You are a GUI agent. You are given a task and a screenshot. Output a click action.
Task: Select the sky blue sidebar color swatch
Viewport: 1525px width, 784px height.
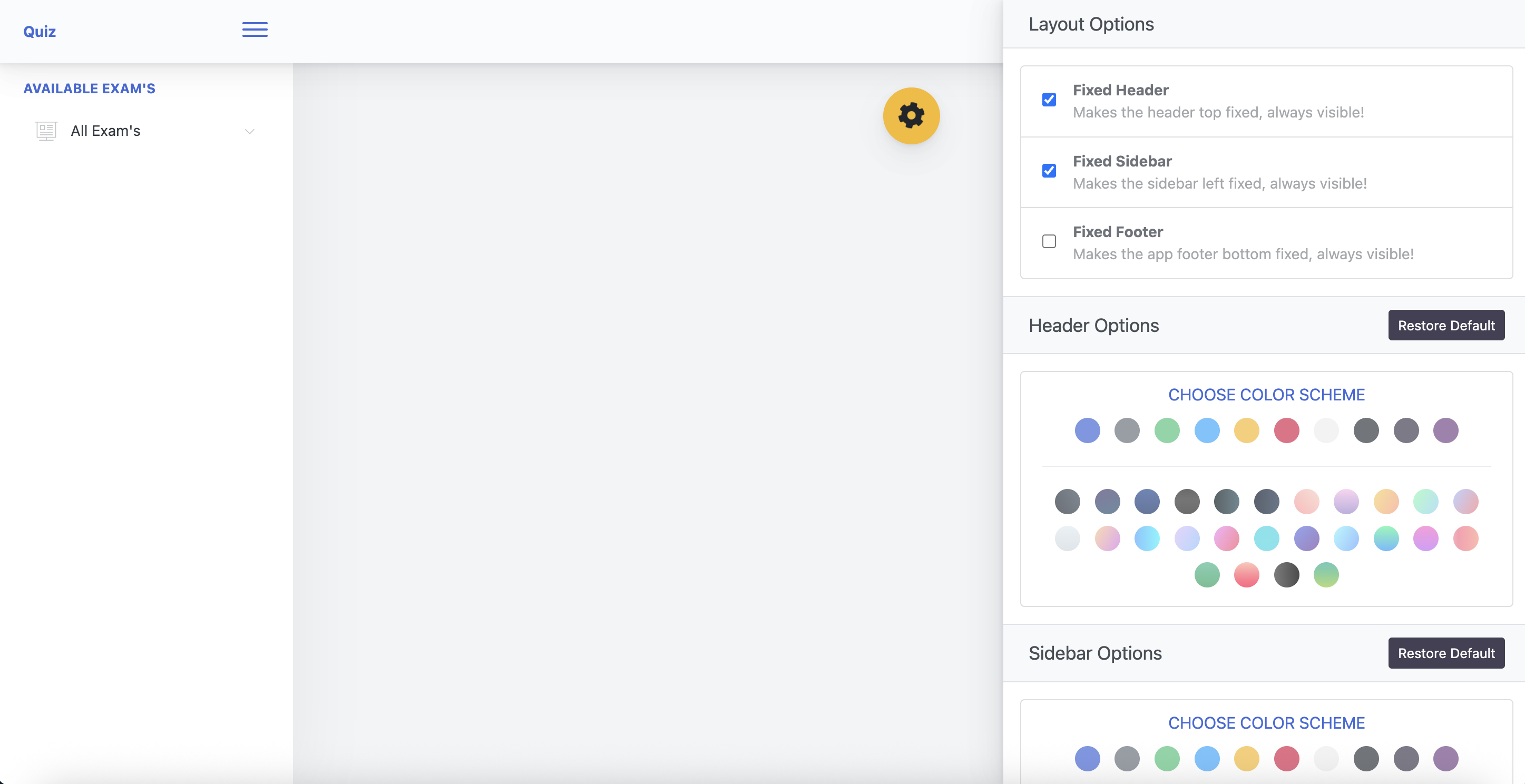click(1207, 759)
